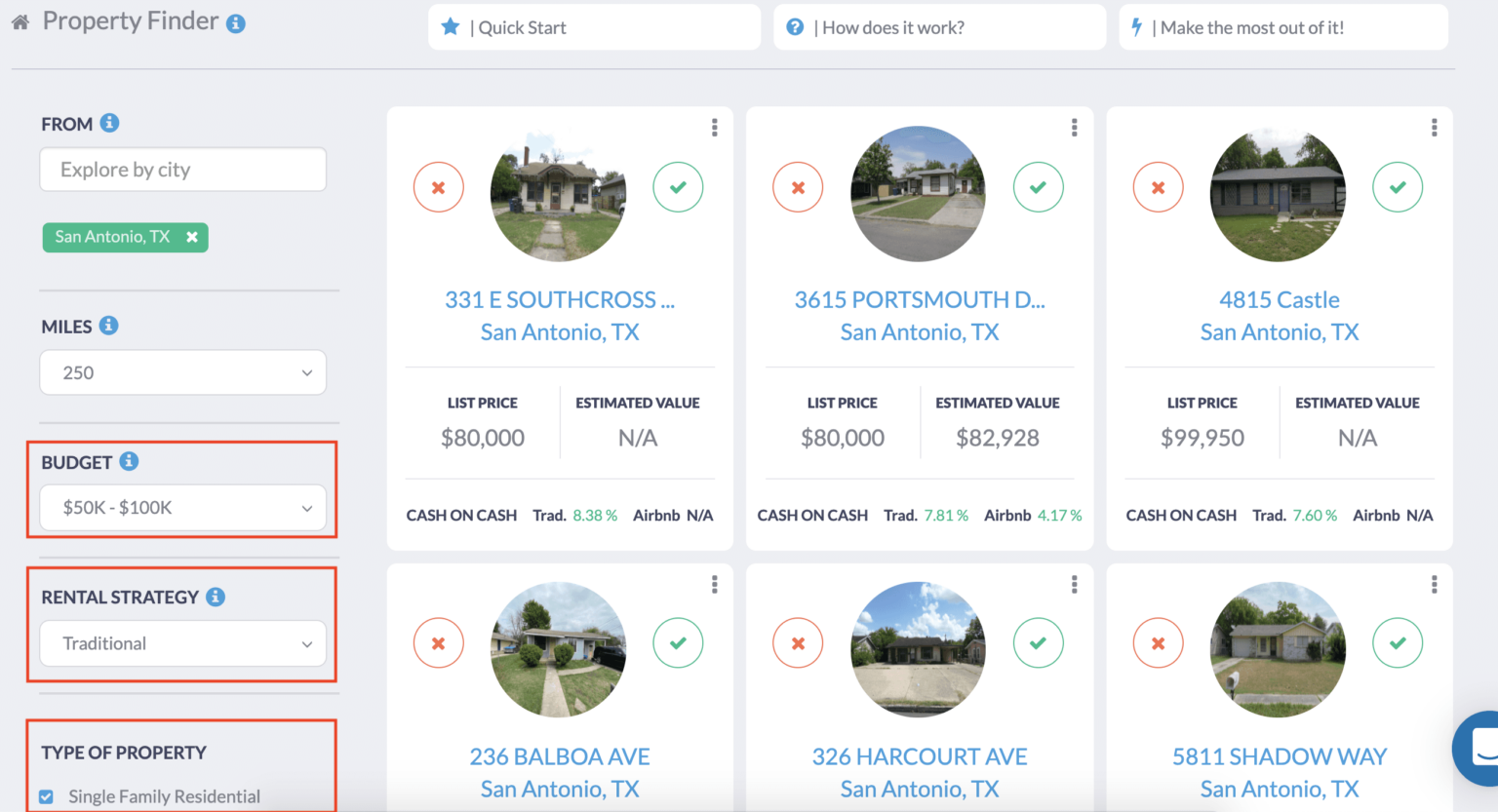1498x812 pixels.
Task: Open the Miles dropdown showing 250
Action: (x=182, y=371)
